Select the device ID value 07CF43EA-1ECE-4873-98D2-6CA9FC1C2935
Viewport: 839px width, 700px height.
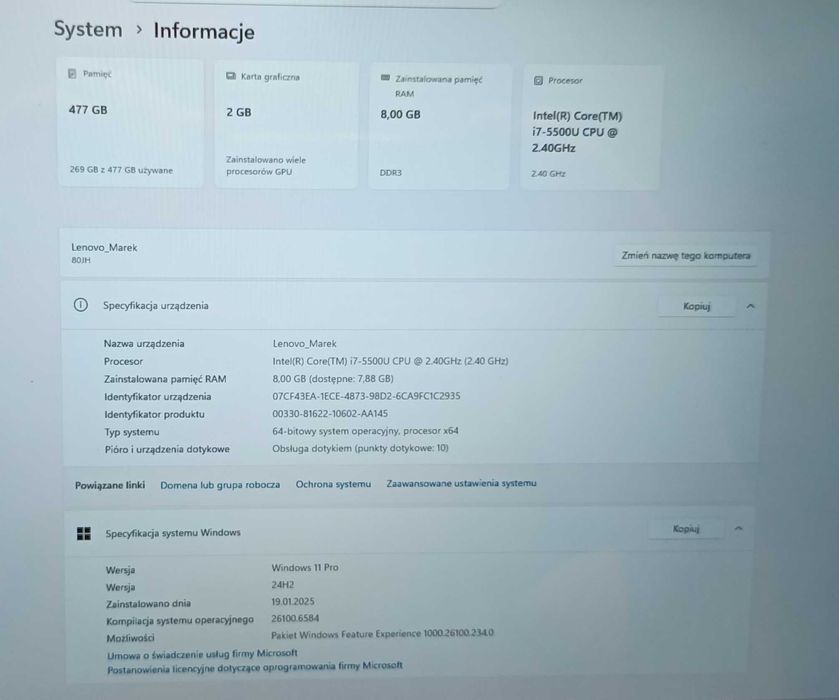[x=366, y=396]
